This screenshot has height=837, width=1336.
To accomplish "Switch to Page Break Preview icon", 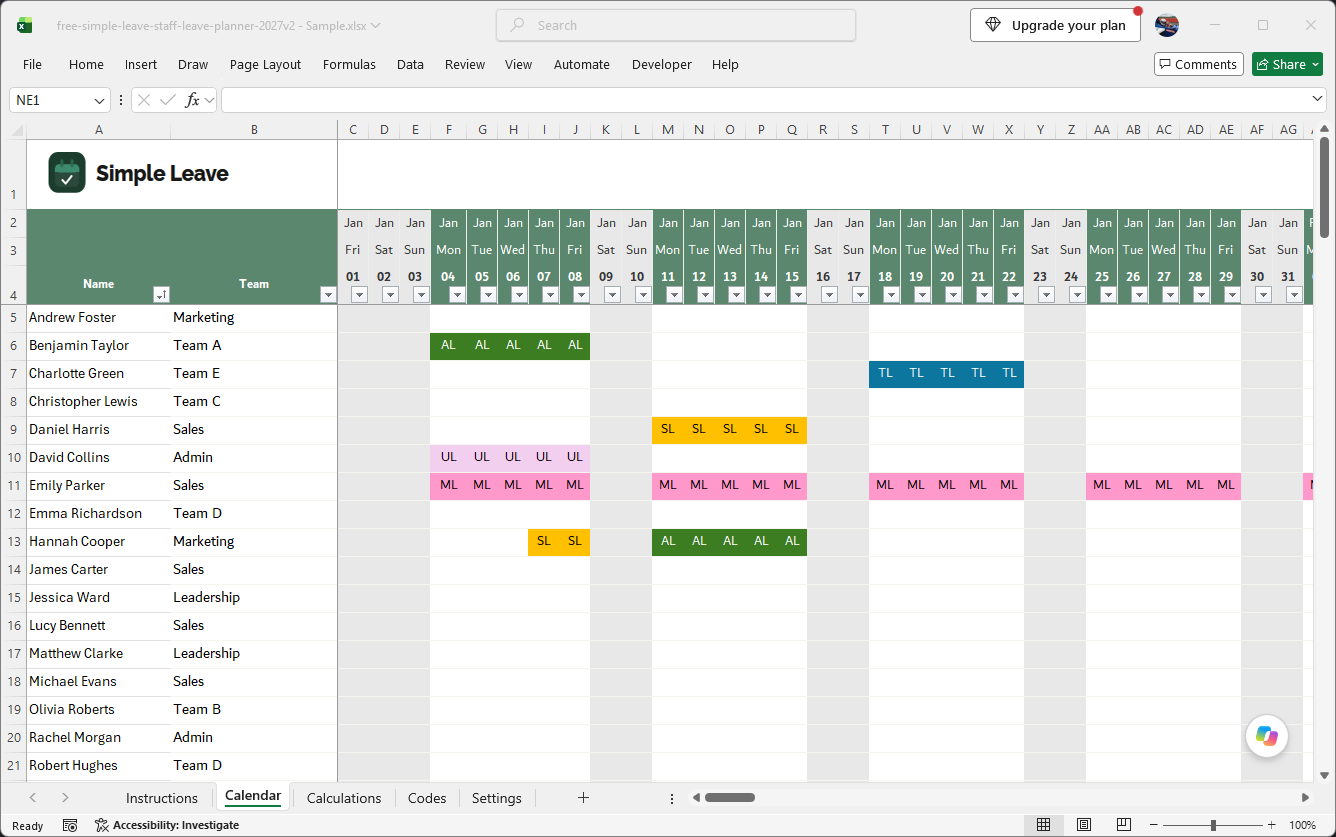I will tap(1124, 825).
